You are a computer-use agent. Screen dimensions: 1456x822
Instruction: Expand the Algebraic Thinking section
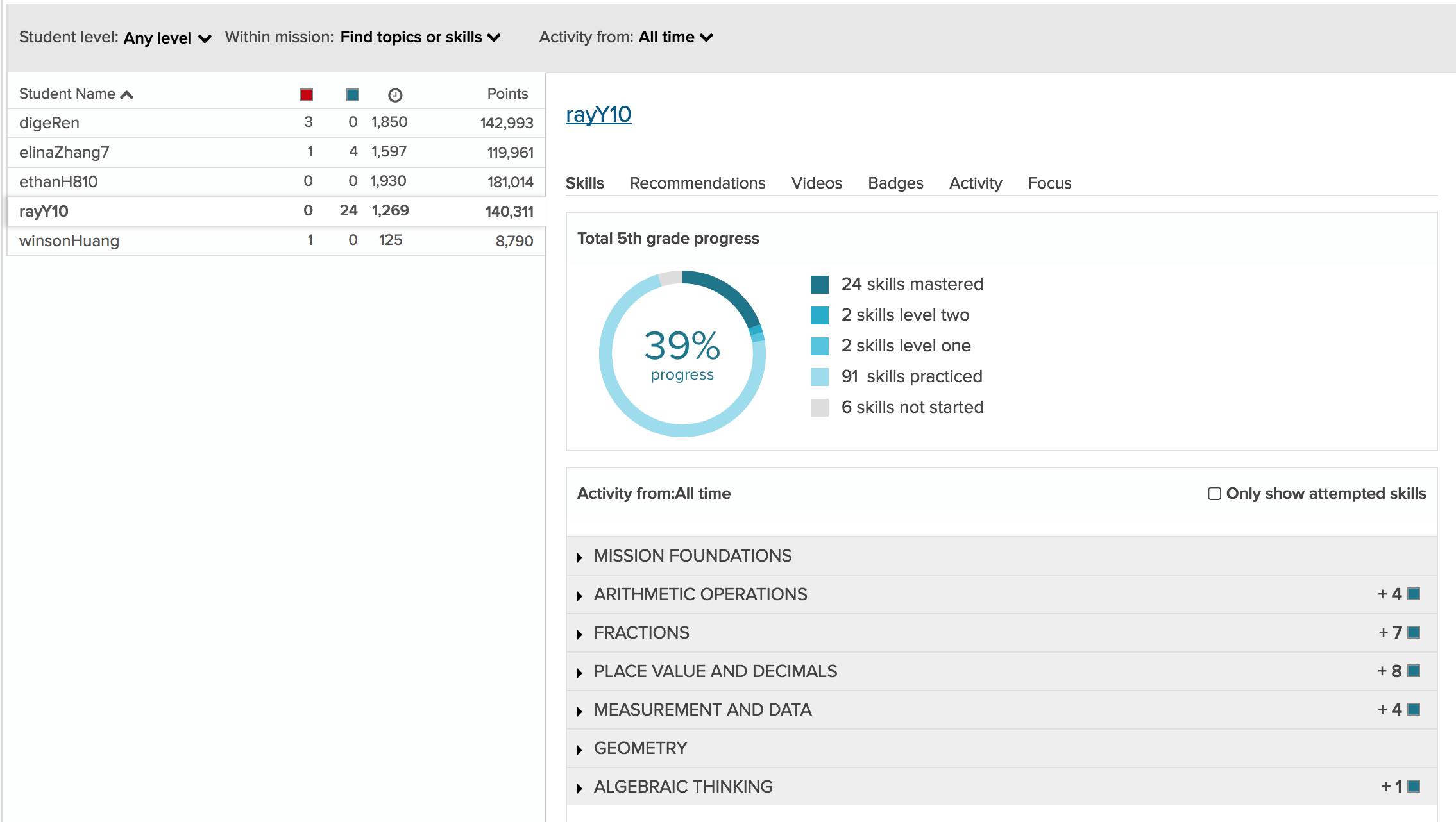[1001, 787]
